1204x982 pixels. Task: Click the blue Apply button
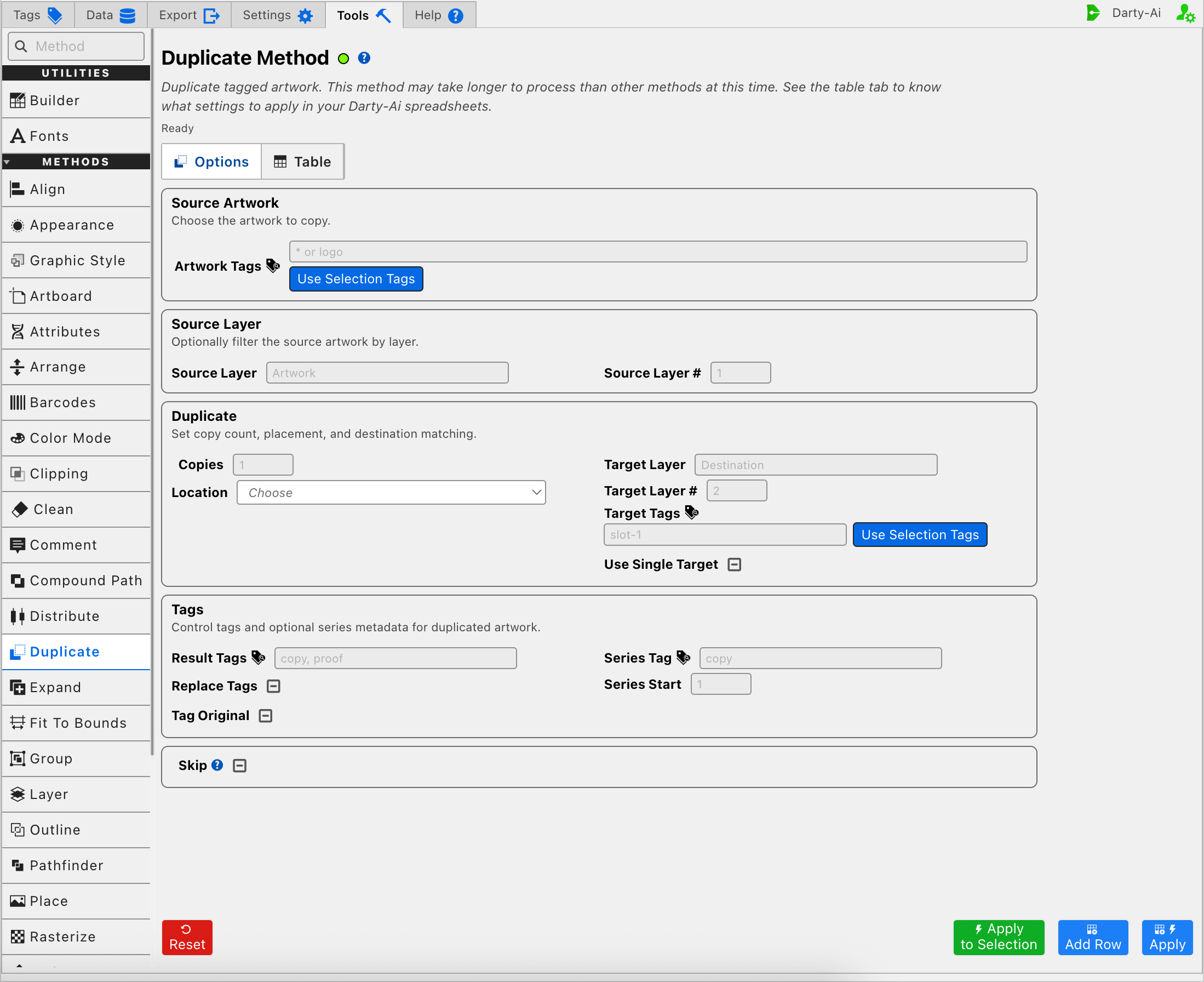pyautogui.click(x=1167, y=938)
